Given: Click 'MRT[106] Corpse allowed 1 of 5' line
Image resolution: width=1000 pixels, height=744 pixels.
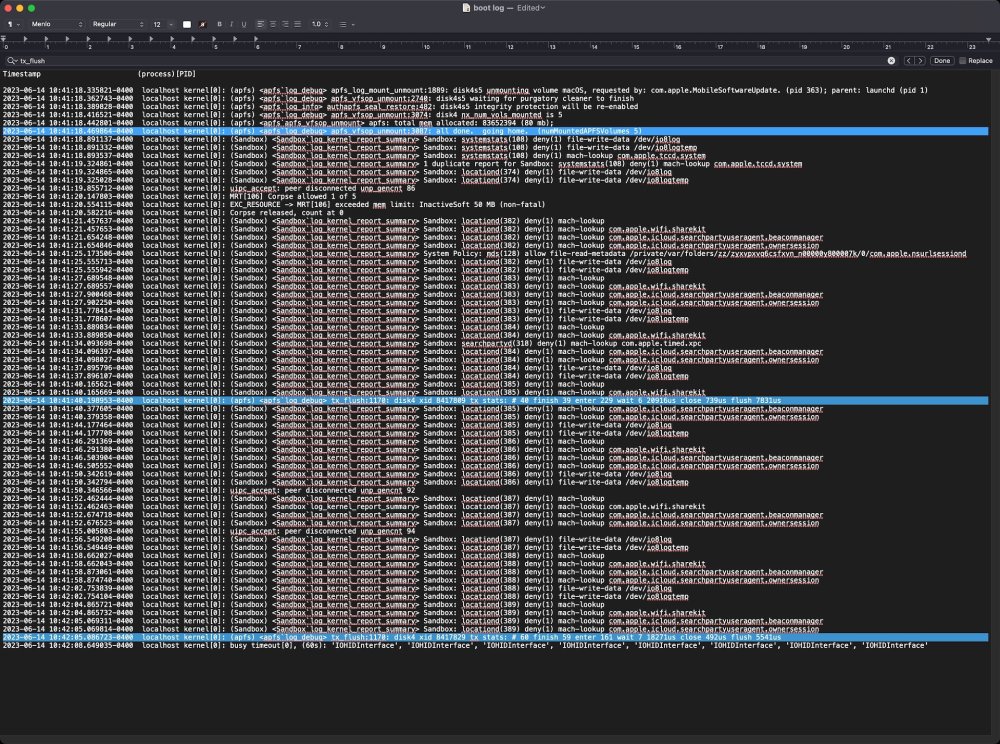Looking at the screenshot, I should 181,196.
